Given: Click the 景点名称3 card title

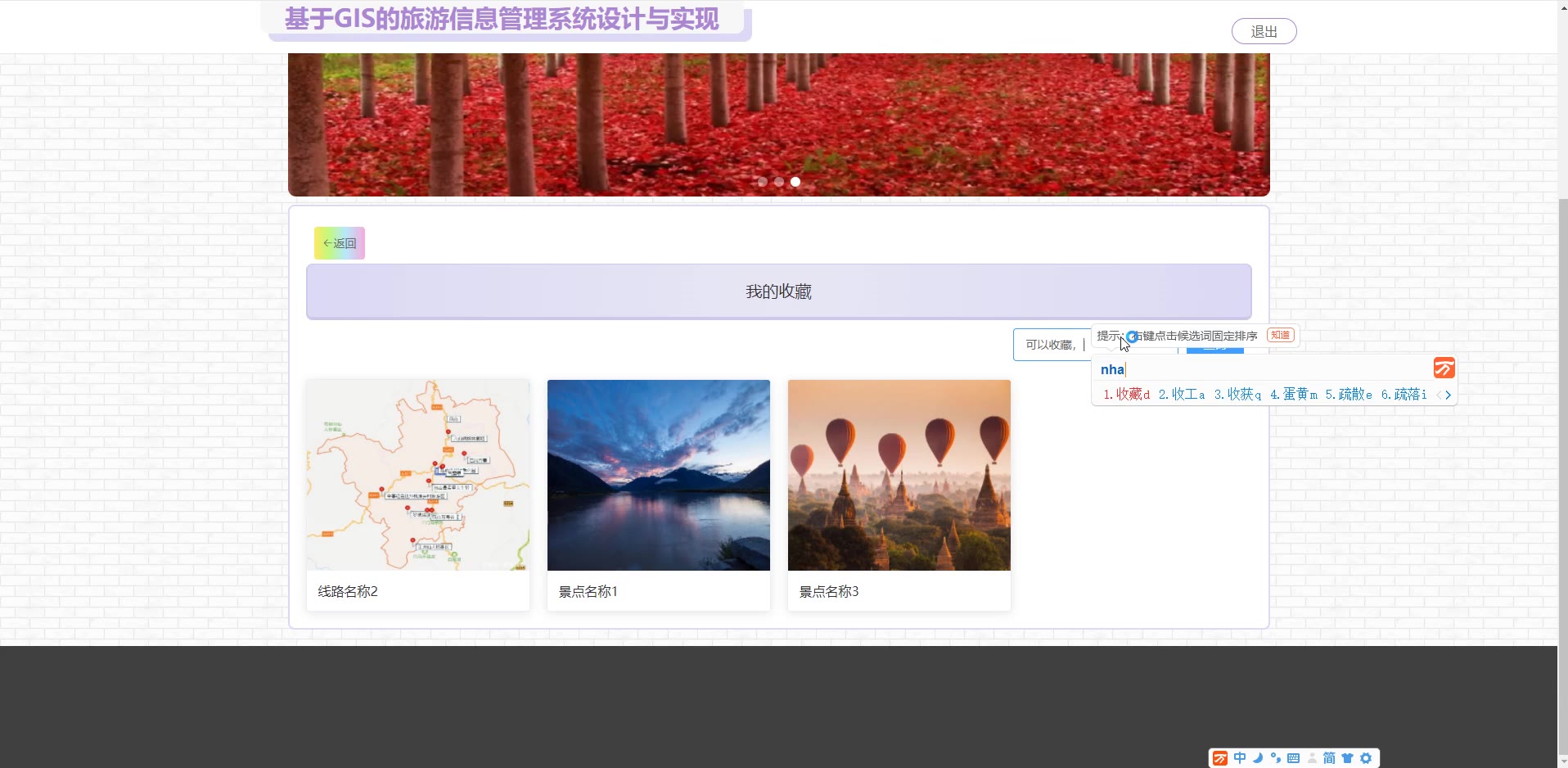Looking at the screenshot, I should tap(829, 591).
